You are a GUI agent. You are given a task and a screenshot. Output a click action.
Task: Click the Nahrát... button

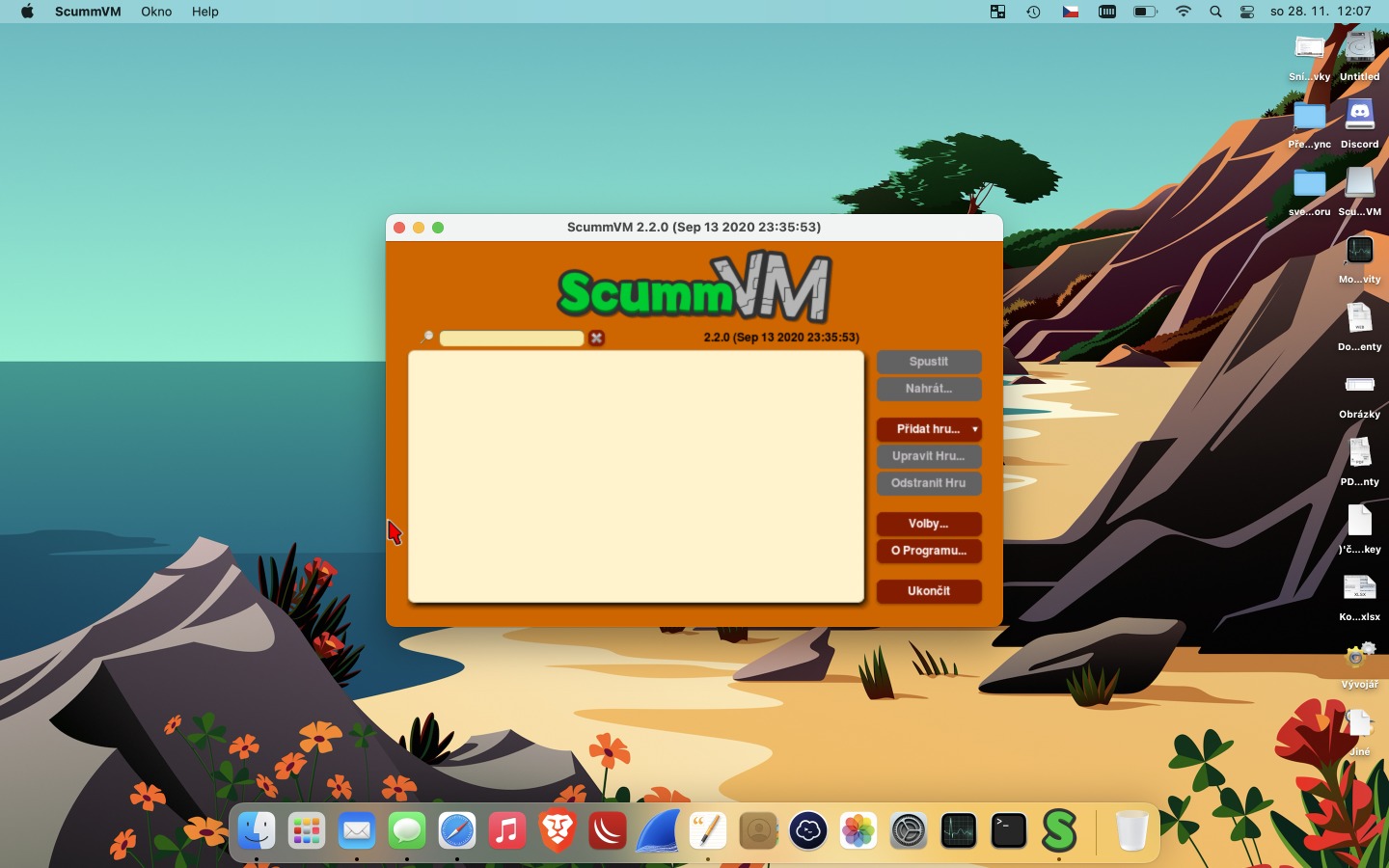click(929, 389)
